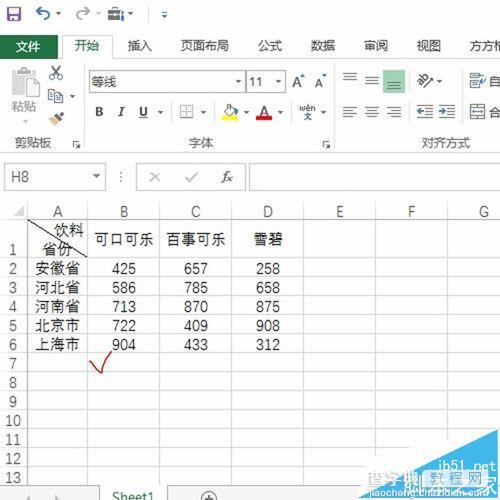
Task: Click the formula bar Cancel X icon
Action: [x=155, y=177]
